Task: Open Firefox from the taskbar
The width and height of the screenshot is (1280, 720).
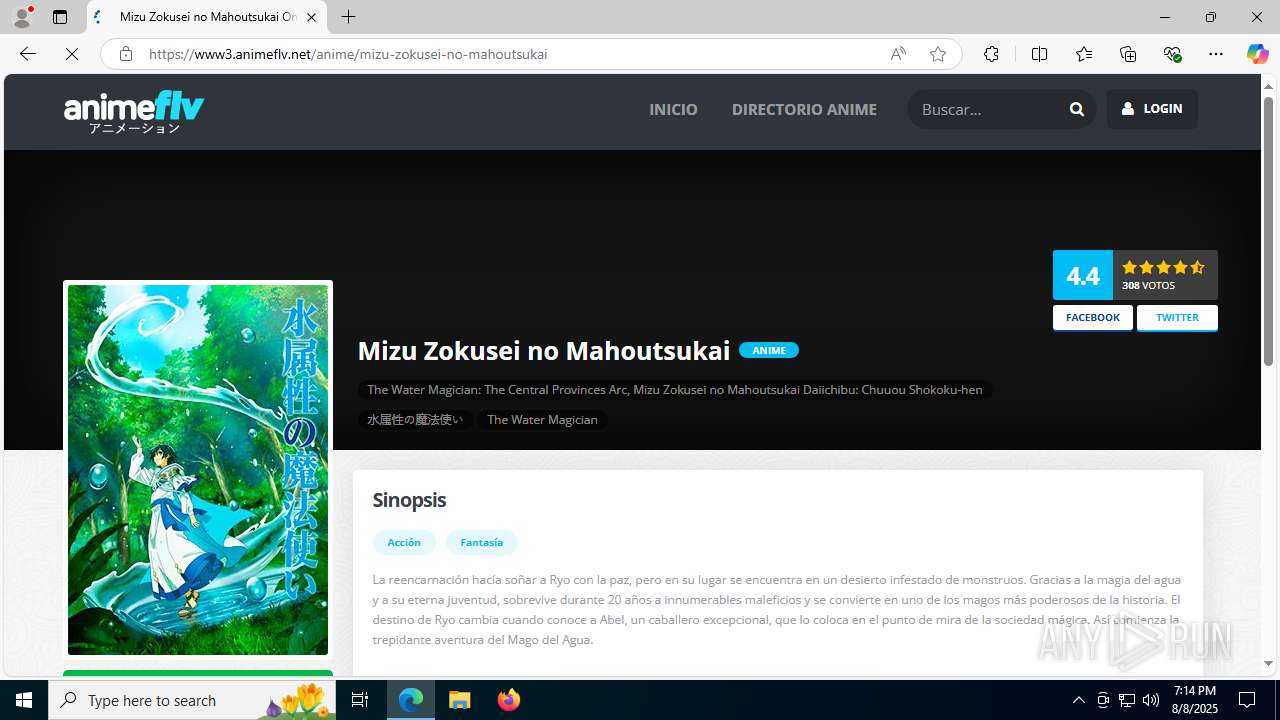Action: click(x=508, y=700)
